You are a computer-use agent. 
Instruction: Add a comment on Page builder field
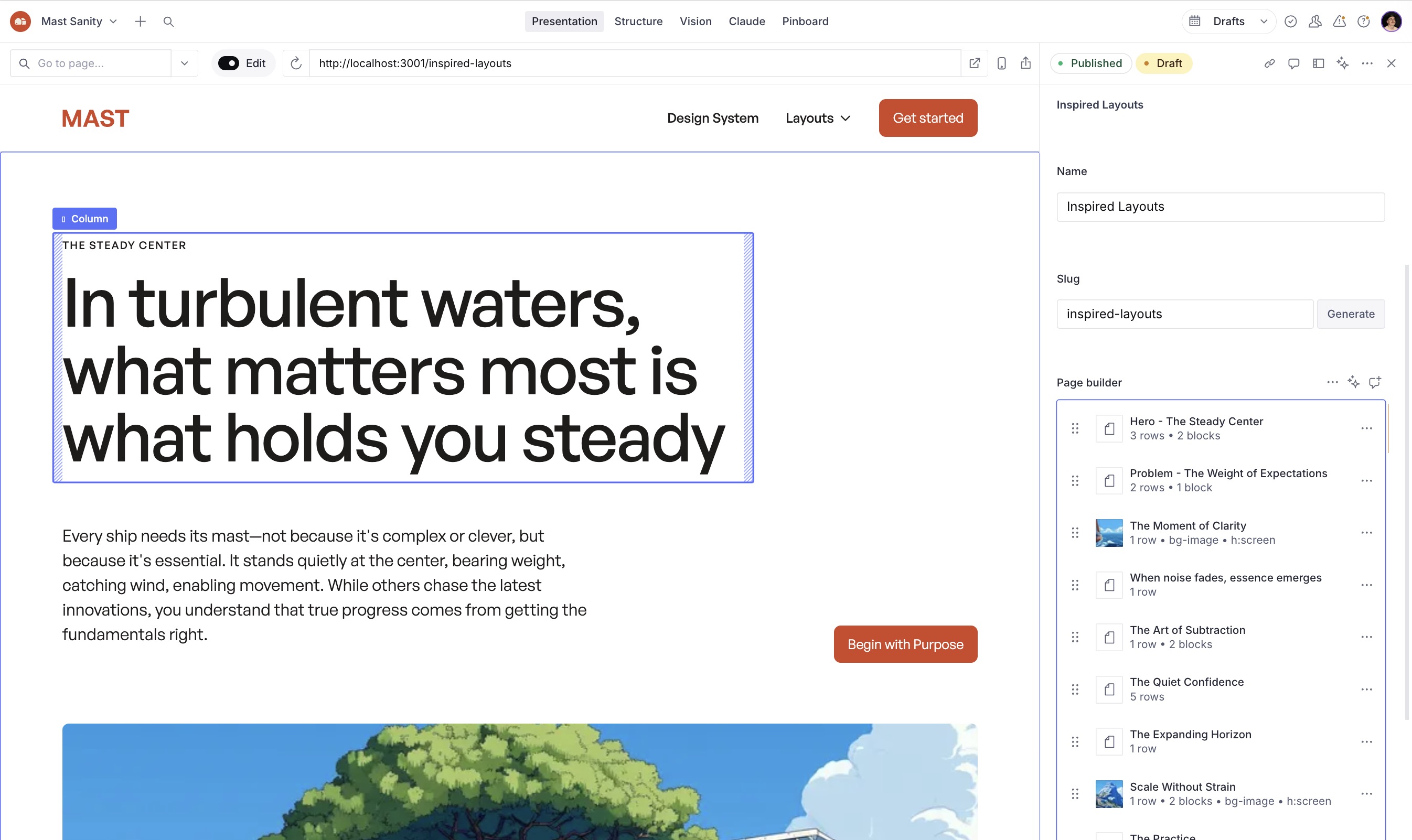1375,383
